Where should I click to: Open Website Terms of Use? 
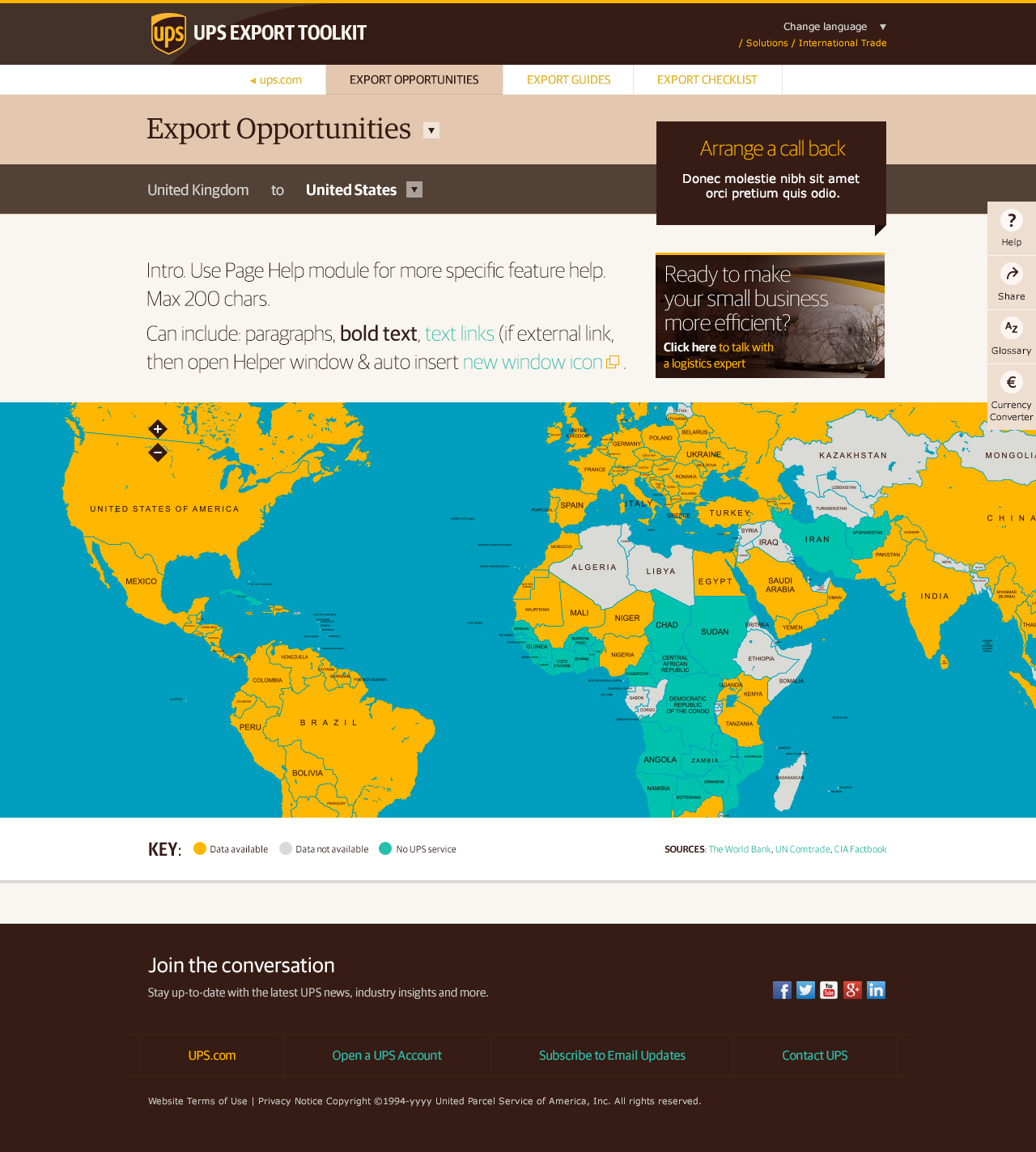(197, 1101)
